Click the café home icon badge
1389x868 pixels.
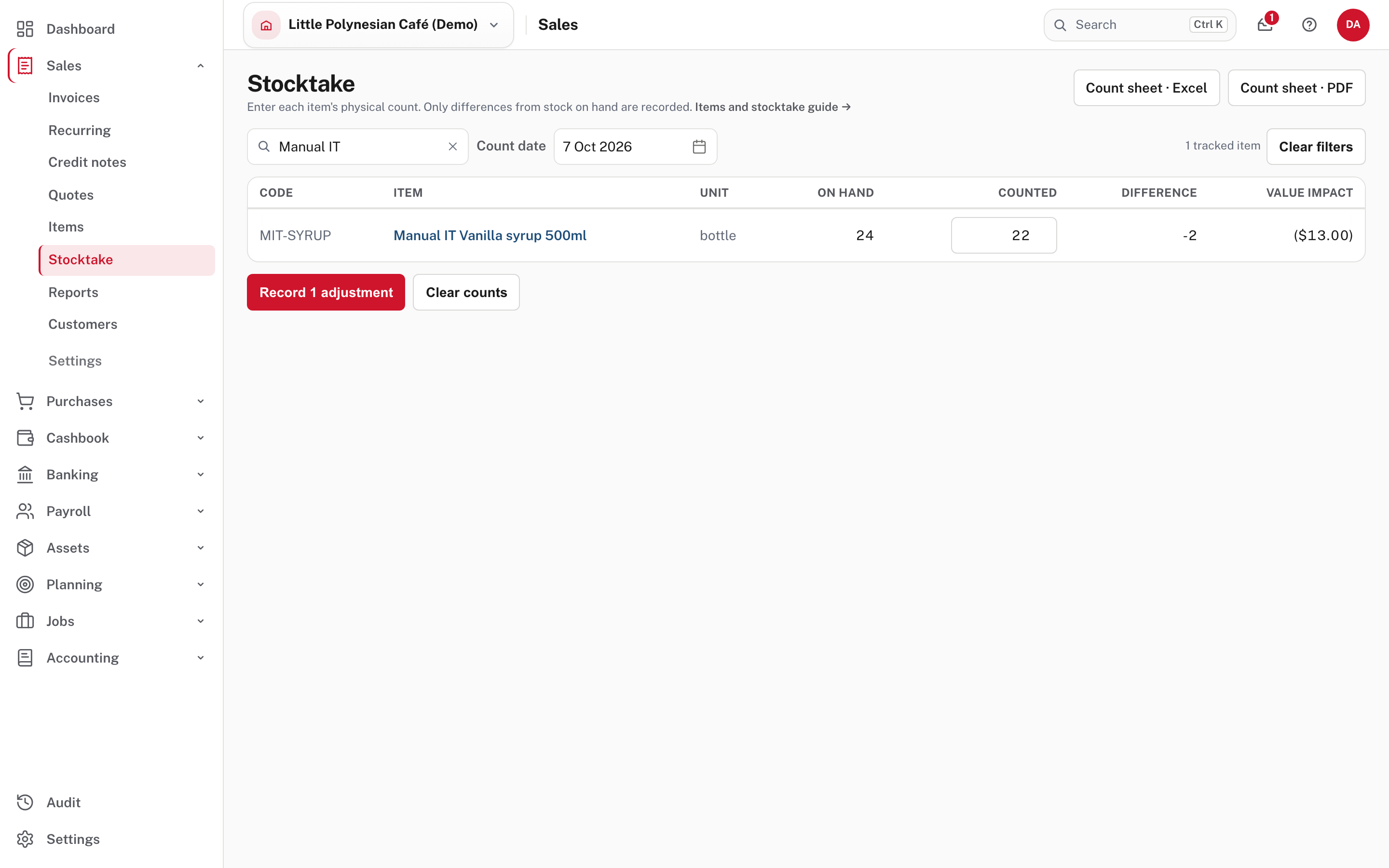266,25
